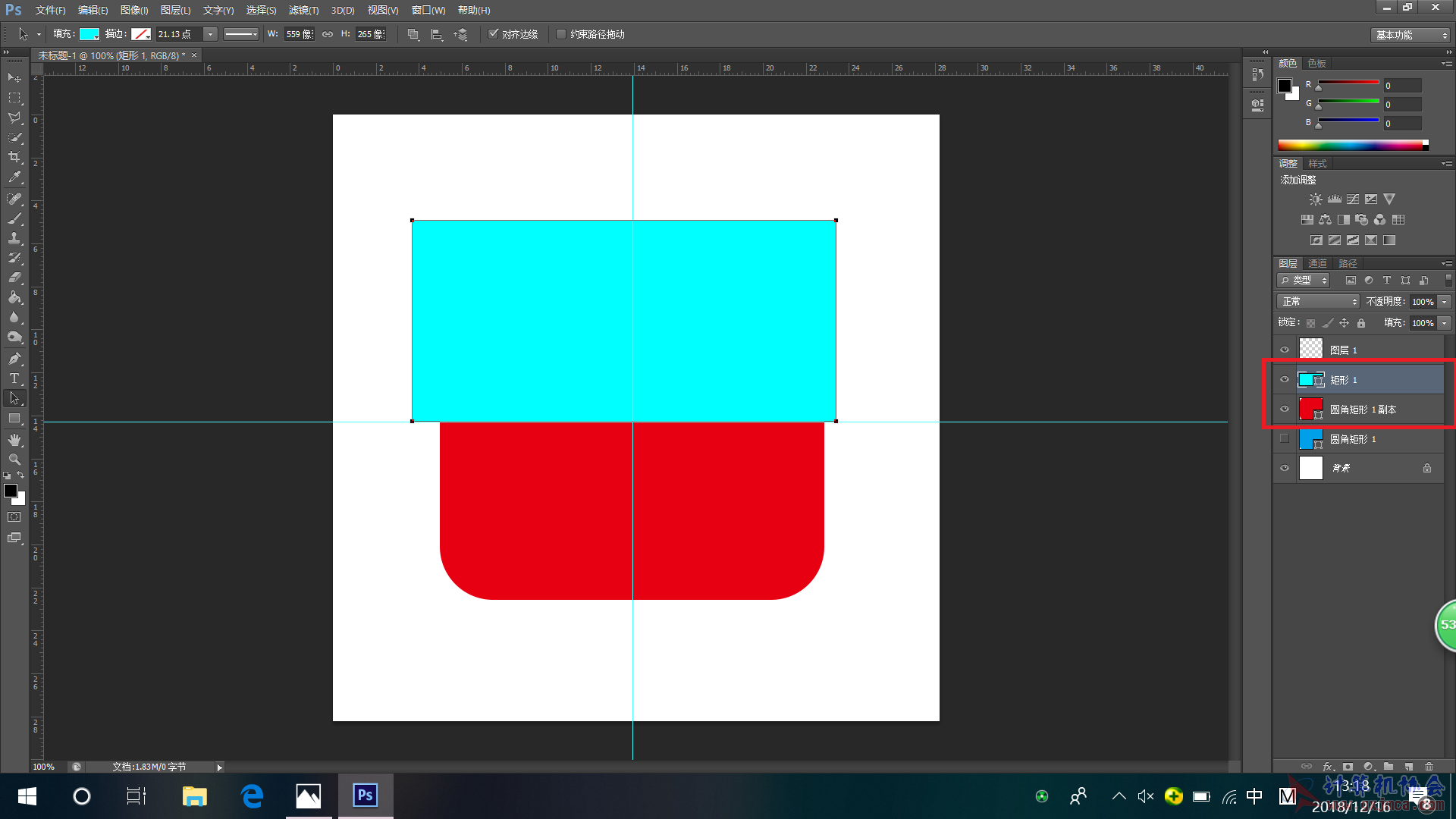Select the History Brush tool
Screen dimensions: 1456x819
pyautogui.click(x=14, y=258)
